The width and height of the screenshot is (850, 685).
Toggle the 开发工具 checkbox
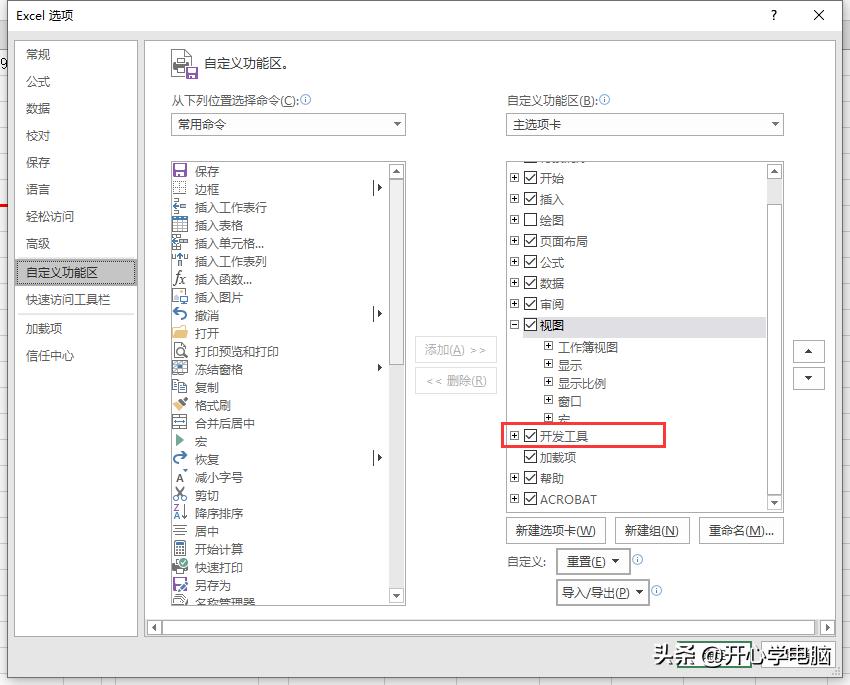click(x=531, y=435)
